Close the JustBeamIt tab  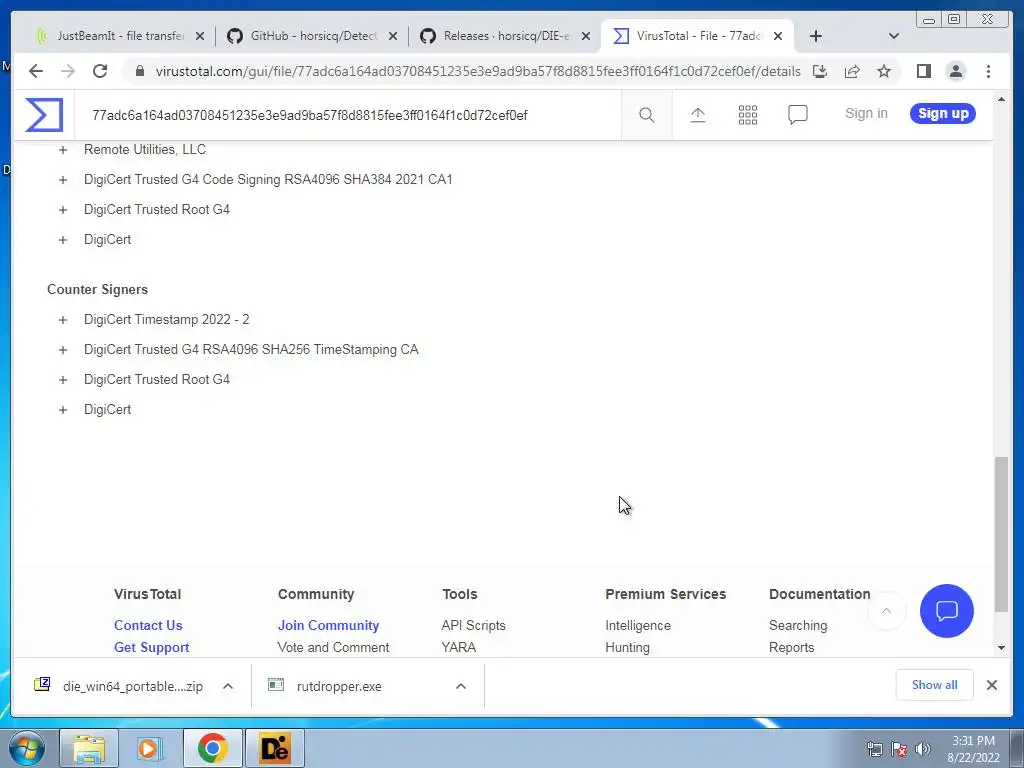[200, 37]
